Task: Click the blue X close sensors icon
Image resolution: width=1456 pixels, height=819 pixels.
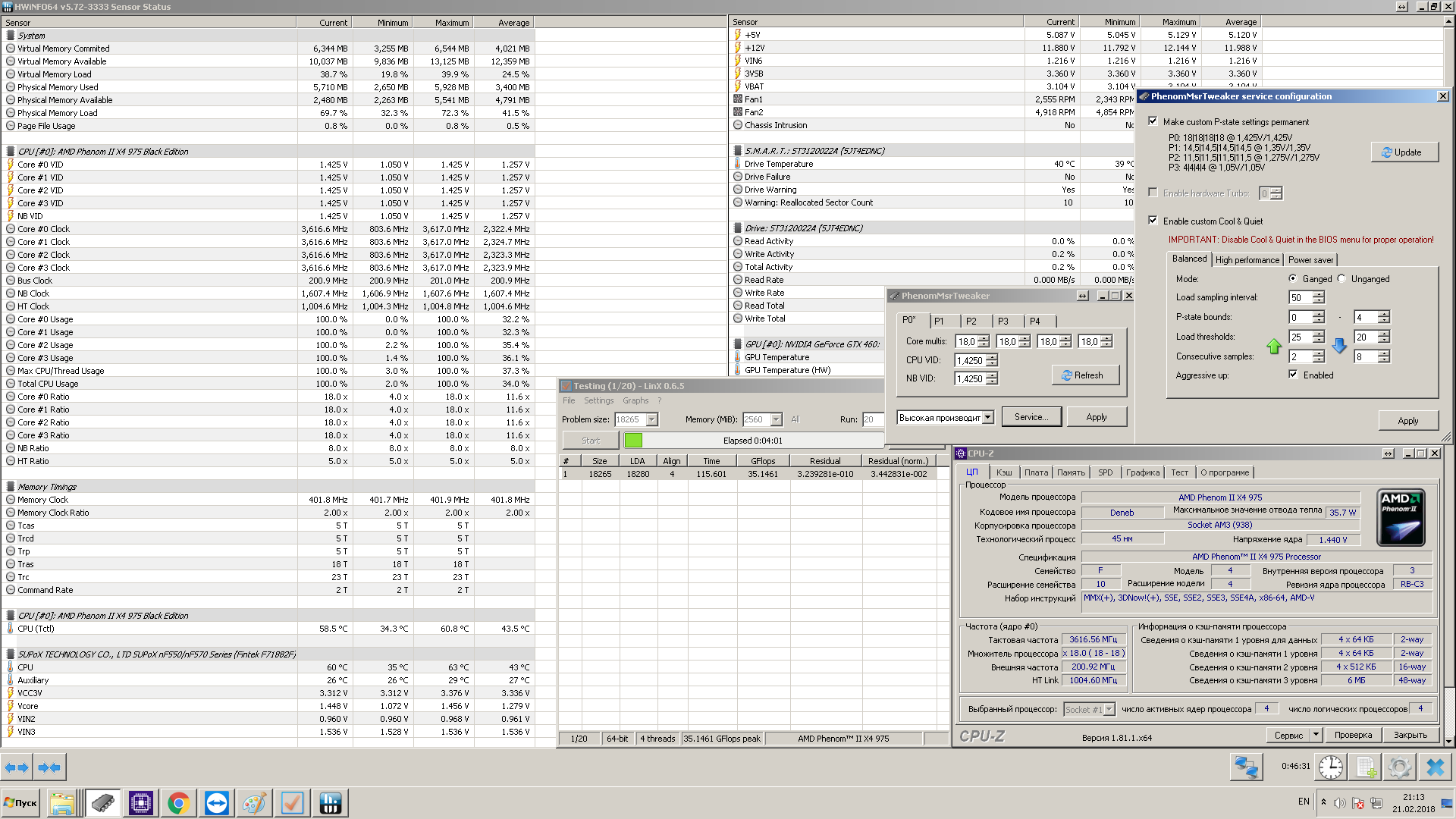Action: pos(1435,767)
